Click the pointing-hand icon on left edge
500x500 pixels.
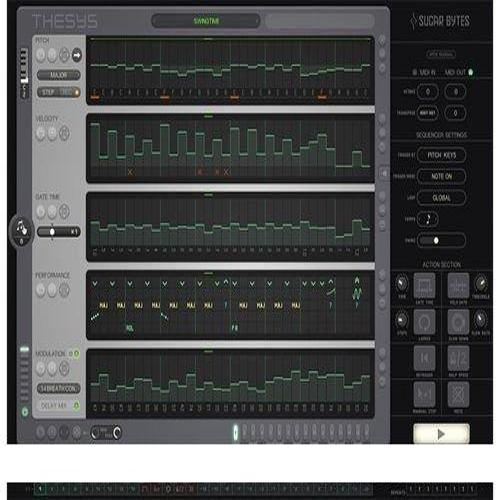click(22, 229)
